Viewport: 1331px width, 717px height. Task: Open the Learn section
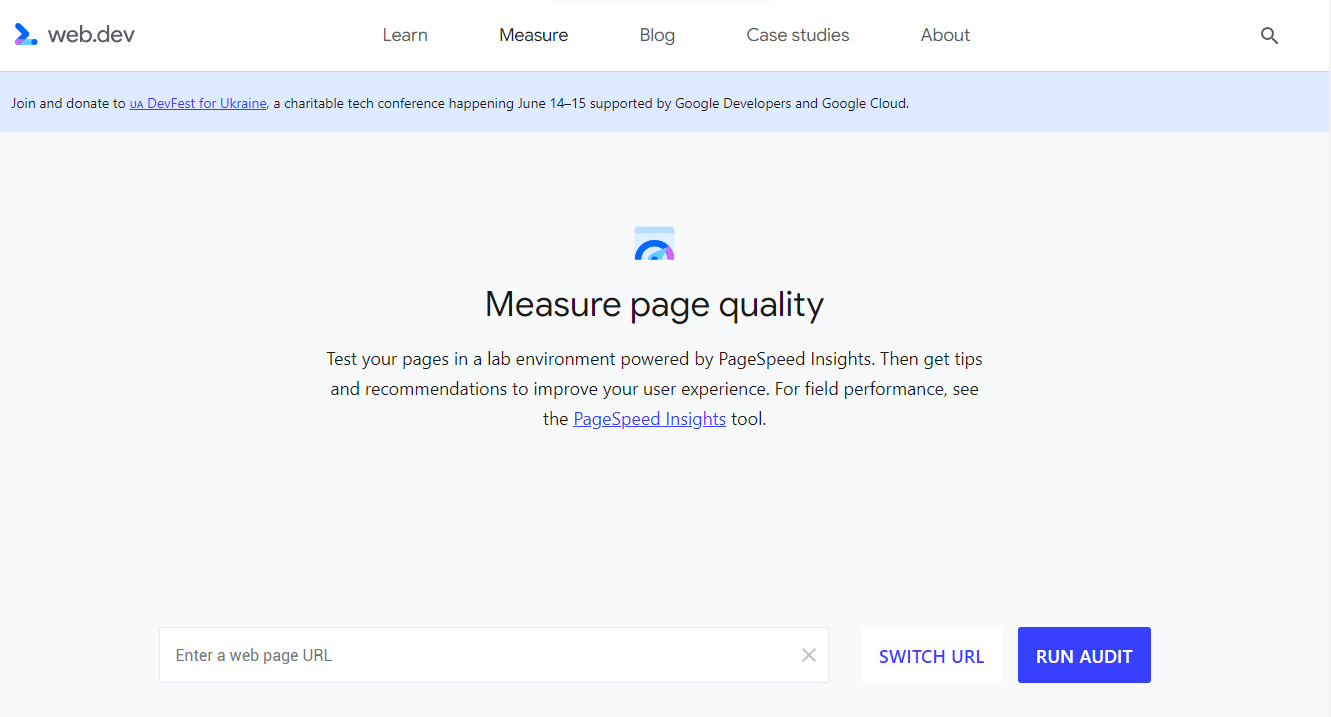[x=404, y=34]
